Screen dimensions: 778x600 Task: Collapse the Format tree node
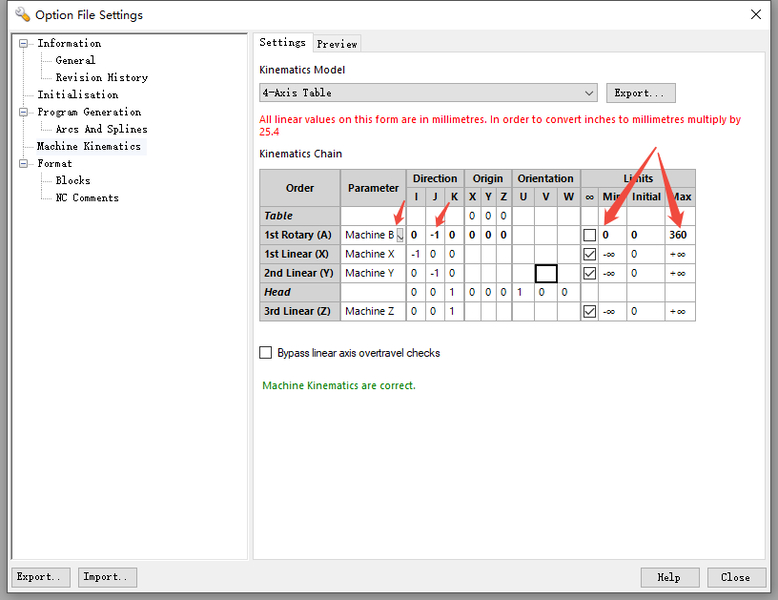pos(23,163)
